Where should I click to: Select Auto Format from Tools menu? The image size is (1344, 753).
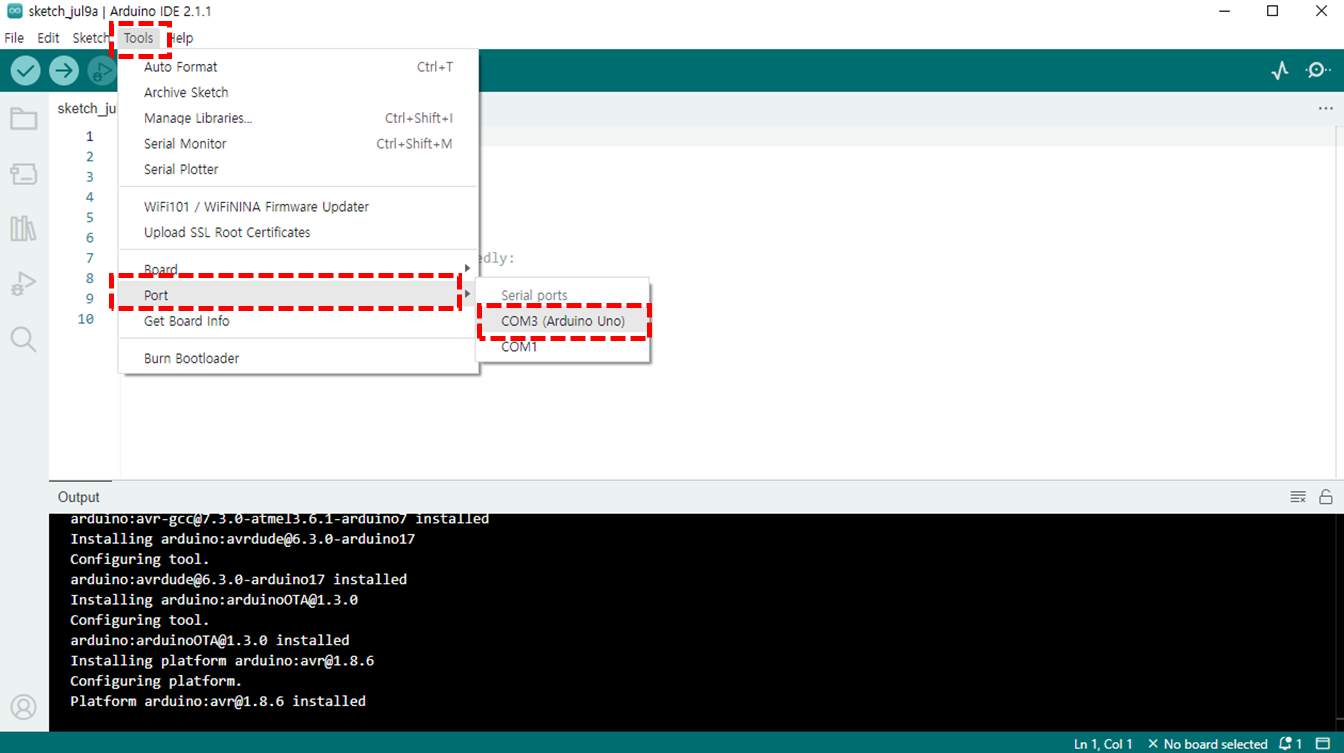pyautogui.click(x=298, y=67)
